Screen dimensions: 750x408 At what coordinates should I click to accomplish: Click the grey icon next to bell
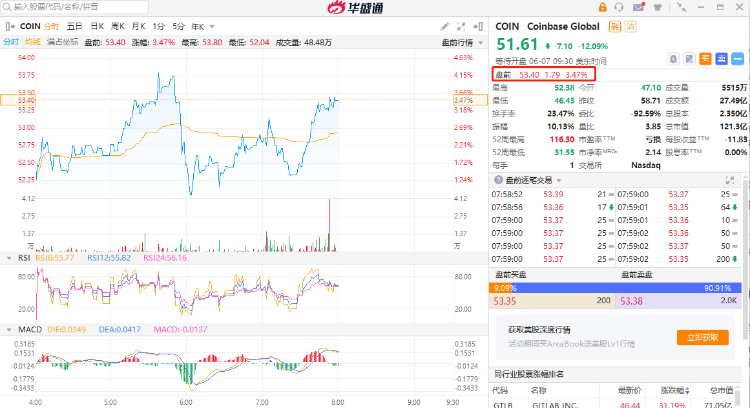coord(689,59)
